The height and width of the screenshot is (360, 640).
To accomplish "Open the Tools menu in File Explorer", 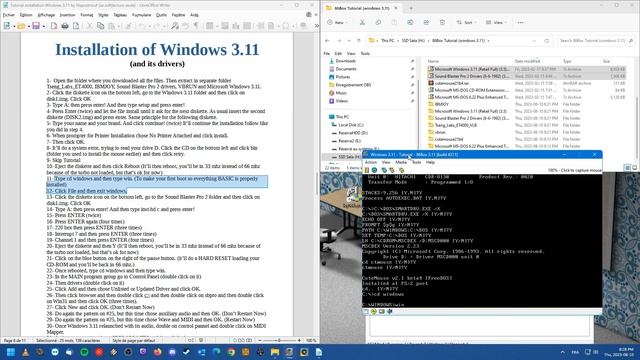I will pos(365,53).
